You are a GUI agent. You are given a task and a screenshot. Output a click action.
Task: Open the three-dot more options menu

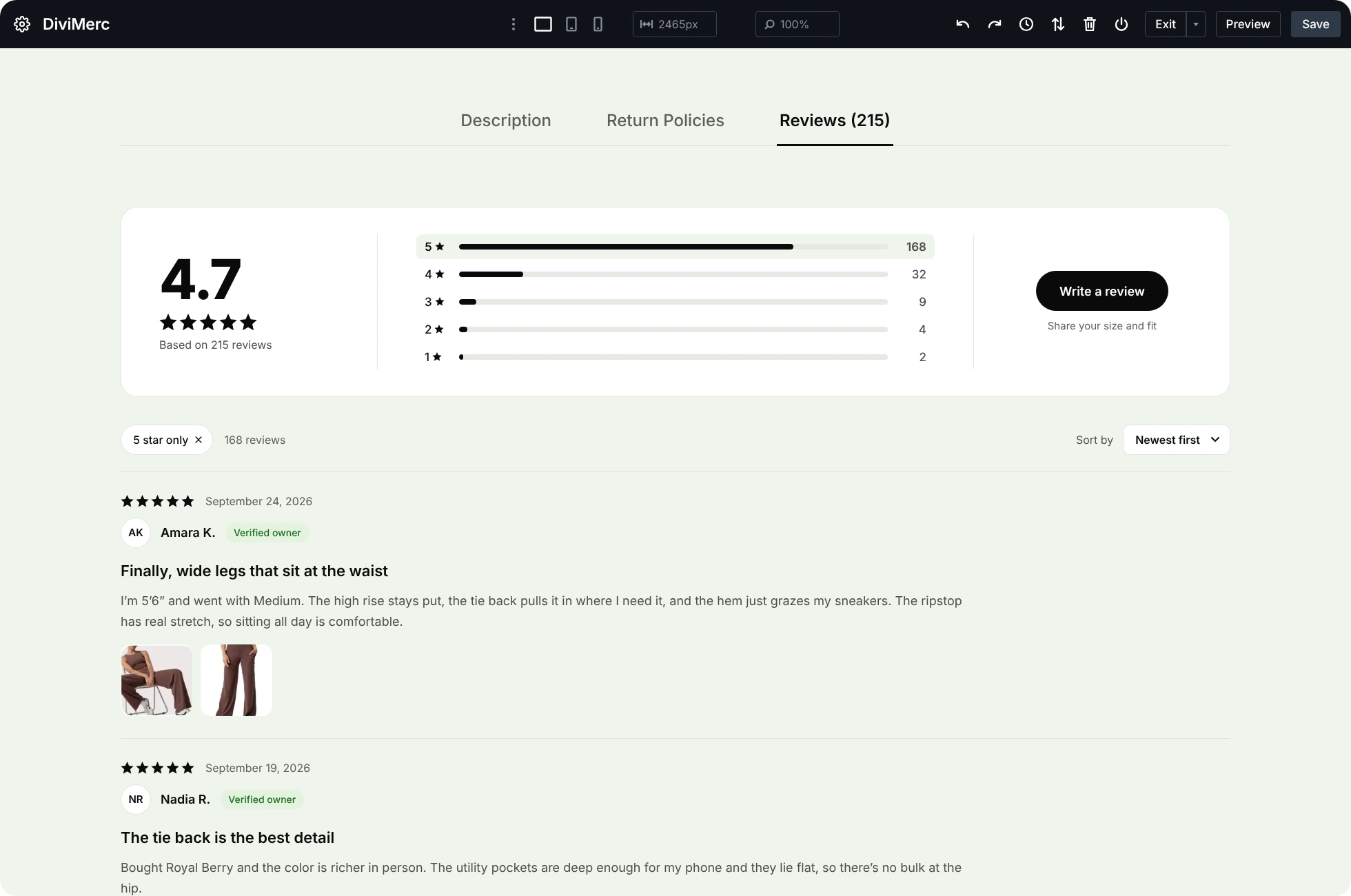coord(514,24)
